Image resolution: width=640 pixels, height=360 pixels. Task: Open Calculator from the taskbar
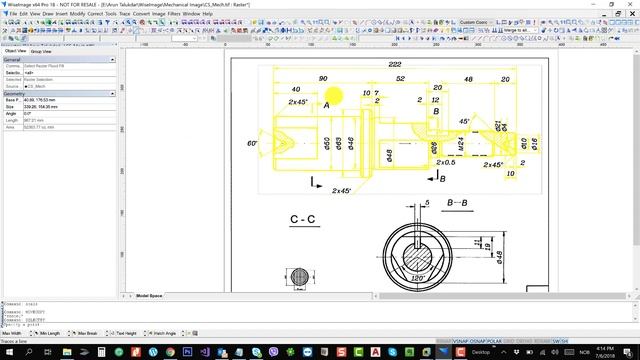point(101,352)
